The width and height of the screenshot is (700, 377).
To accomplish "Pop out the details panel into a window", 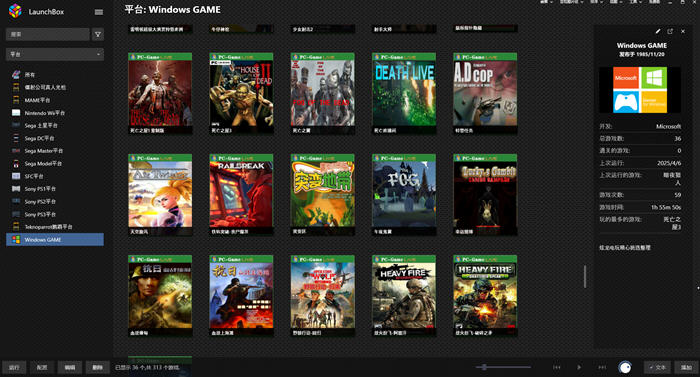I will click(x=670, y=31).
